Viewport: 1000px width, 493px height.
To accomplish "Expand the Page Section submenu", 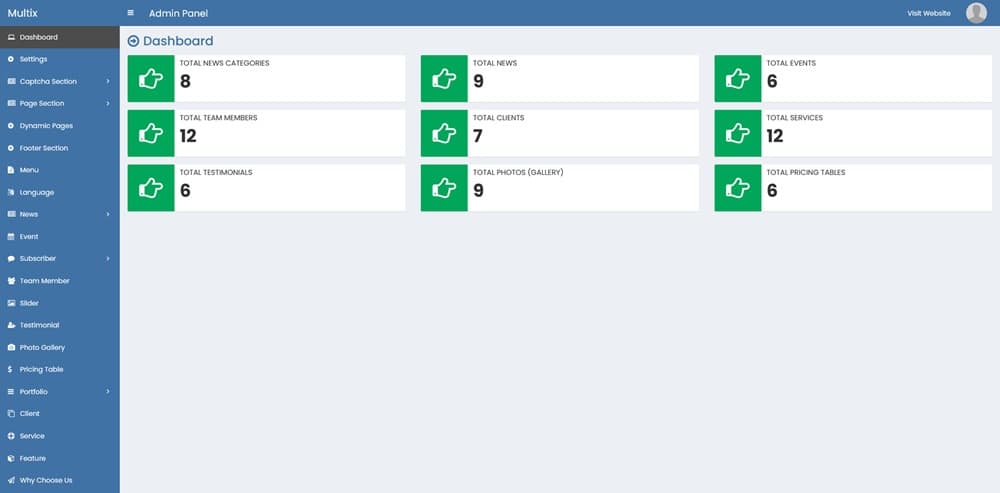I will (107, 103).
